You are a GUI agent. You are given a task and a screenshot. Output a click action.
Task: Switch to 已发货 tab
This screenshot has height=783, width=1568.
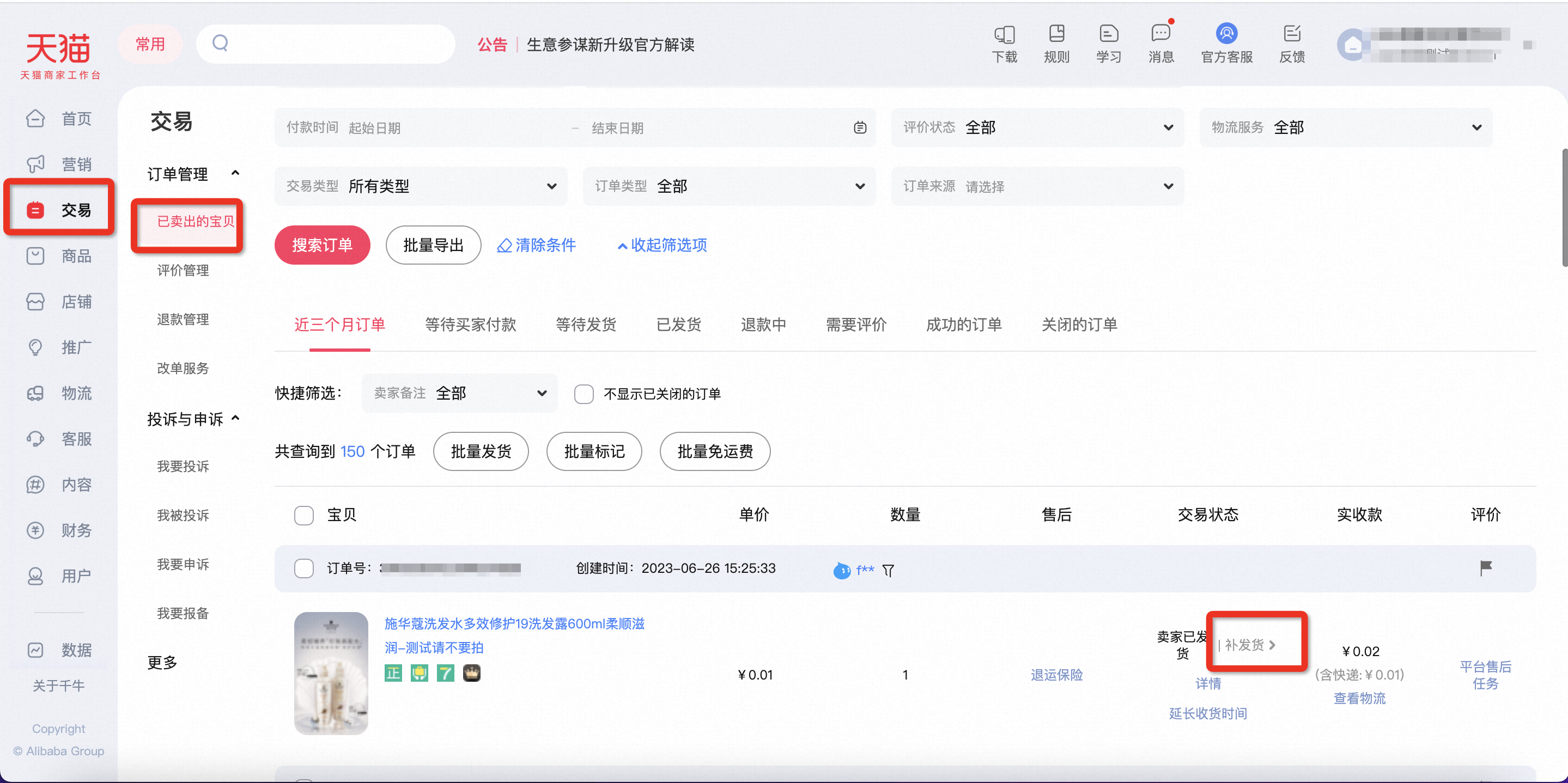coord(679,325)
